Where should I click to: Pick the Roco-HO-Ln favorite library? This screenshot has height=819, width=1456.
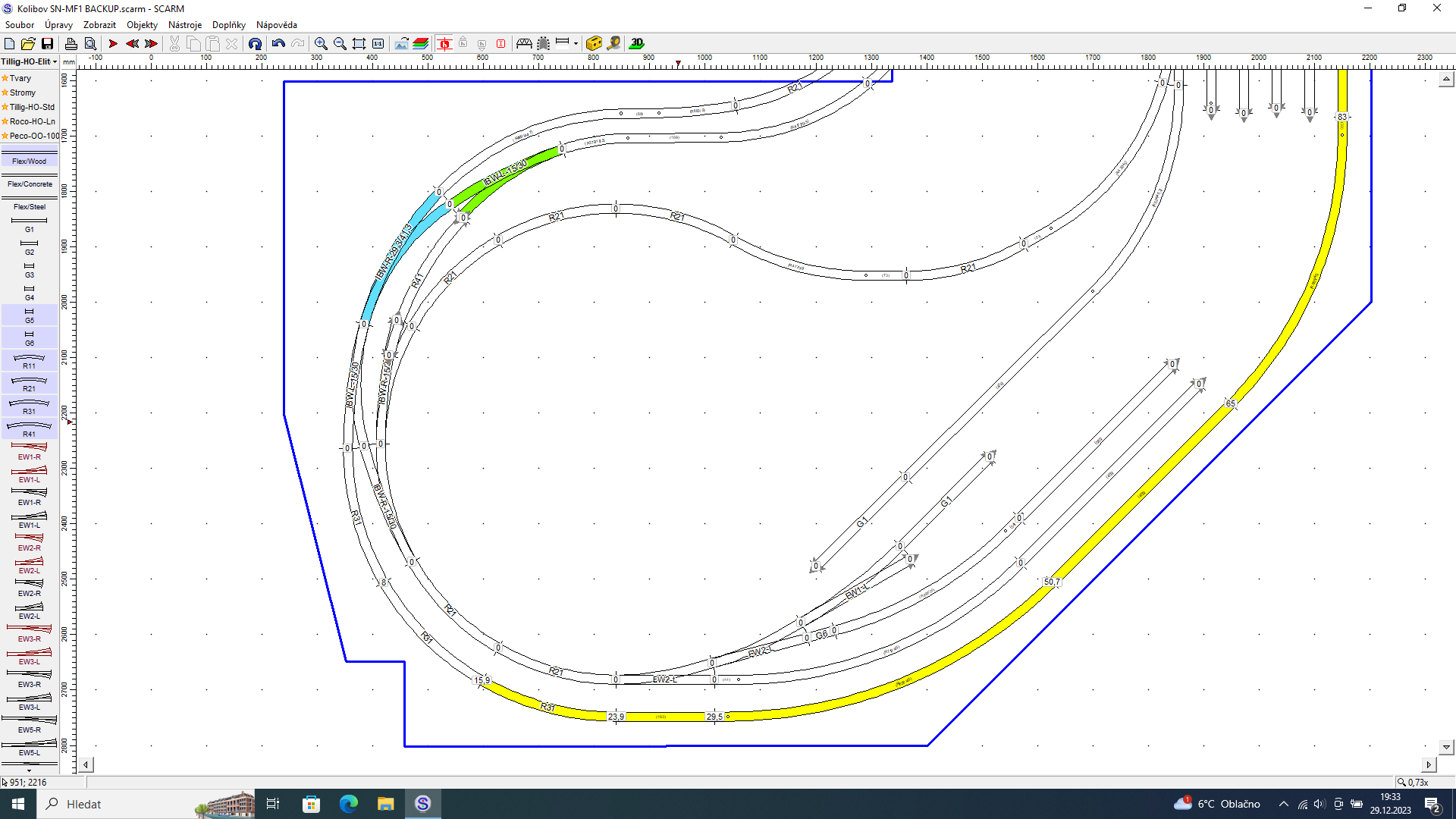pyautogui.click(x=32, y=121)
